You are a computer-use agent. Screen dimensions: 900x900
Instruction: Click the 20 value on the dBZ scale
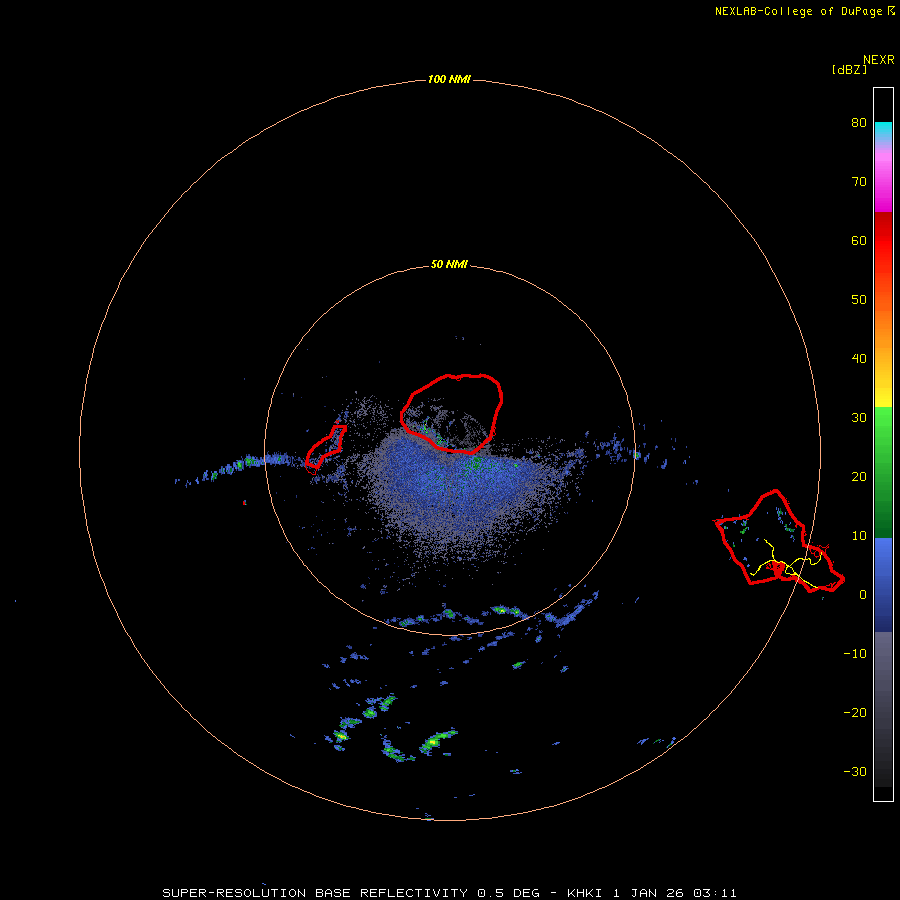[859, 477]
